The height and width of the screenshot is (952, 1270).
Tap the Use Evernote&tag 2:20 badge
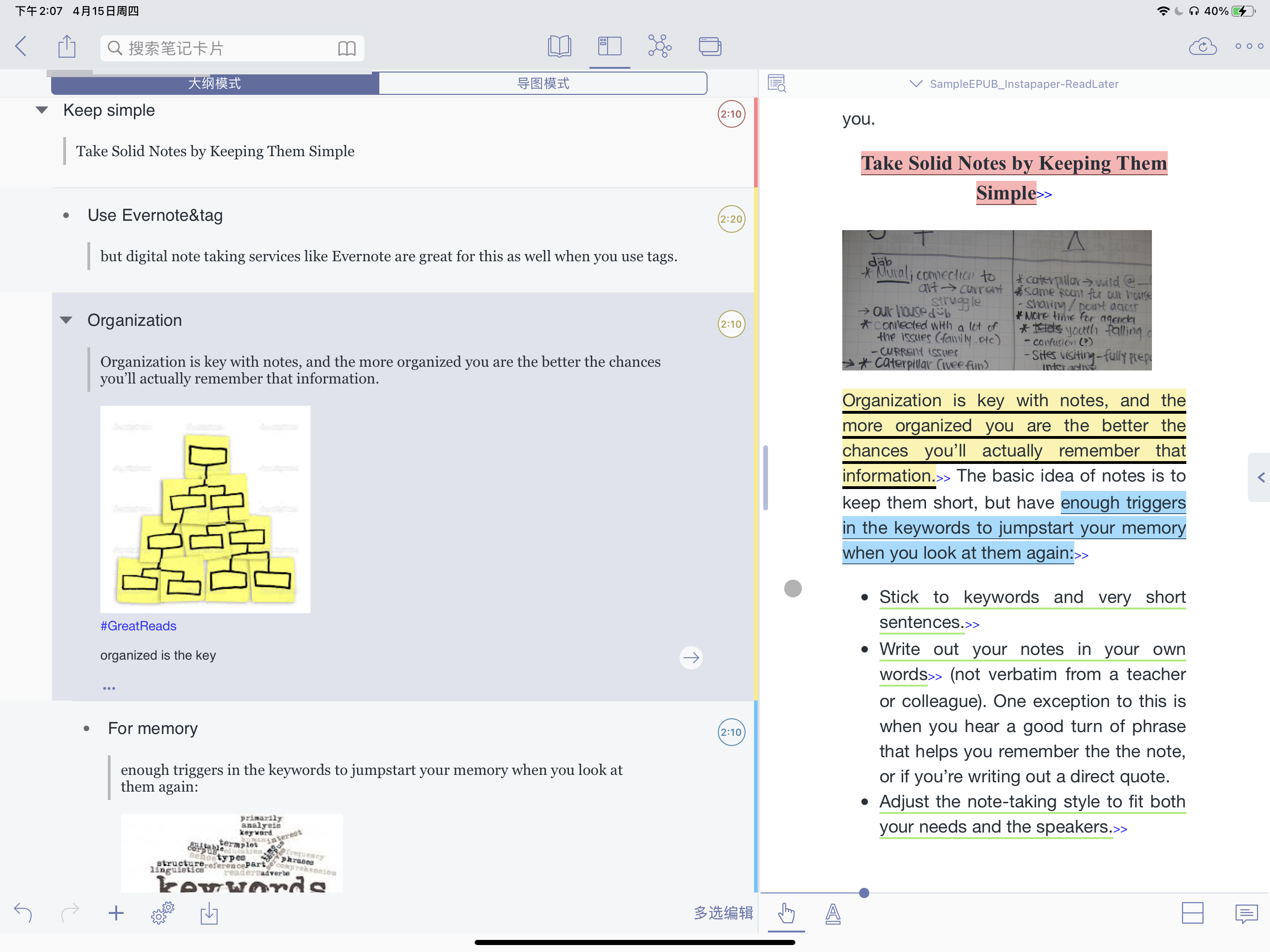coord(731,219)
